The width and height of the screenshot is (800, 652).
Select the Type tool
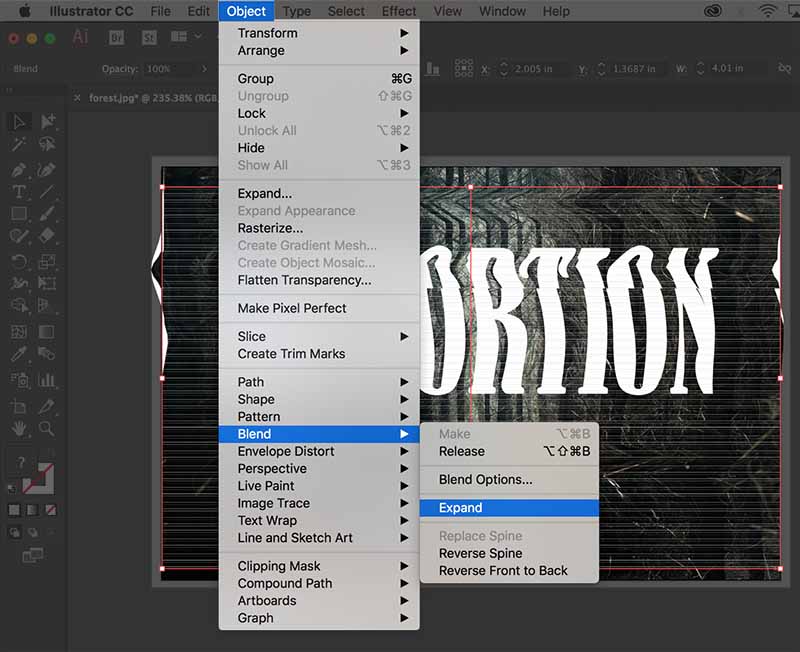(x=19, y=192)
